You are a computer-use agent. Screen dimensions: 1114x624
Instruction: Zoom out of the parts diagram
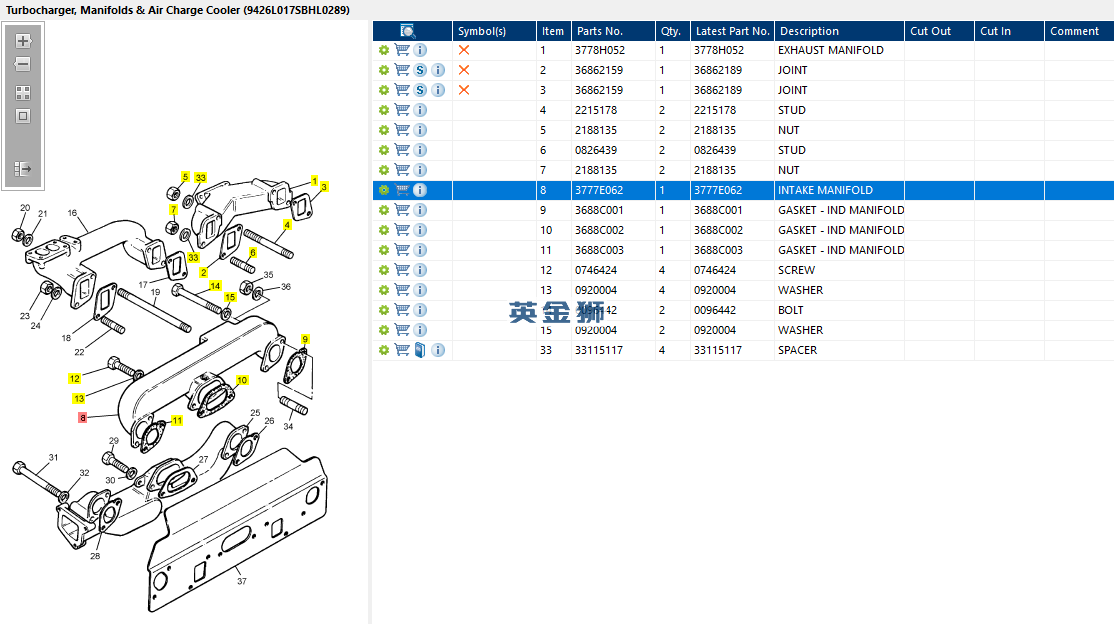pos(23,64)
